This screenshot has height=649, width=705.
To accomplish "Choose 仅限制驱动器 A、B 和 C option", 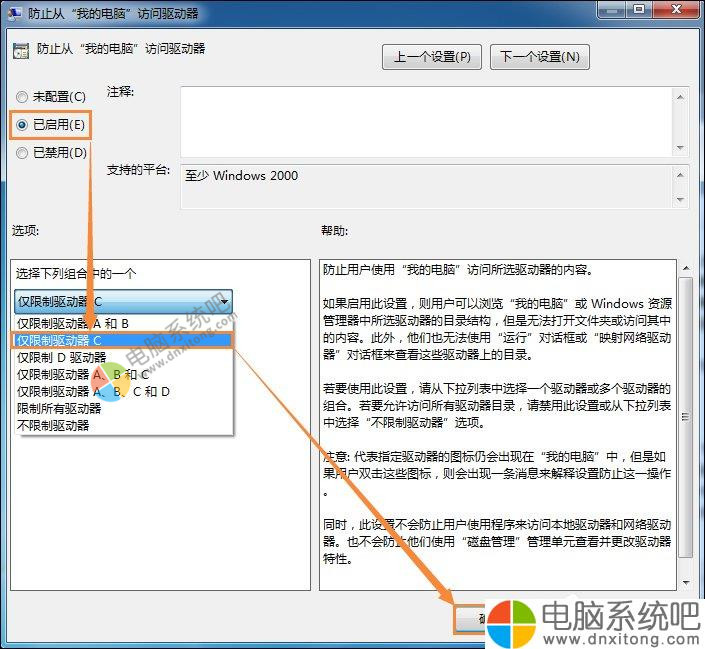I will tap(124, 375).
